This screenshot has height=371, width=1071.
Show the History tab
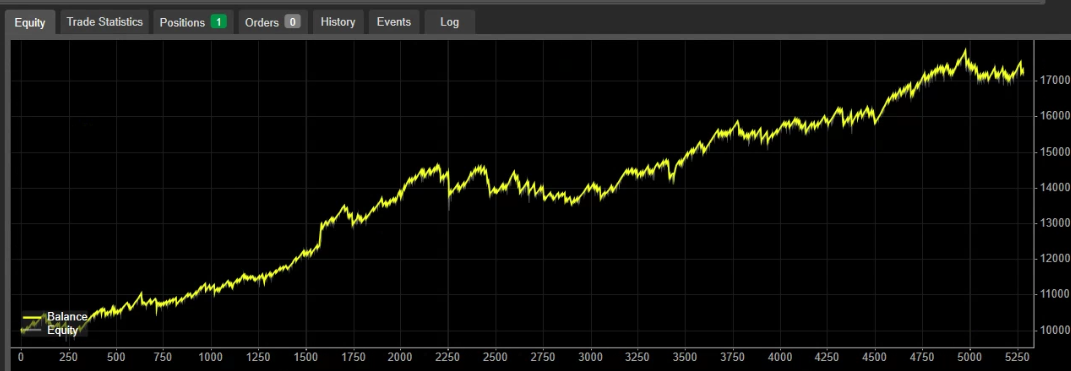(338, 22)
